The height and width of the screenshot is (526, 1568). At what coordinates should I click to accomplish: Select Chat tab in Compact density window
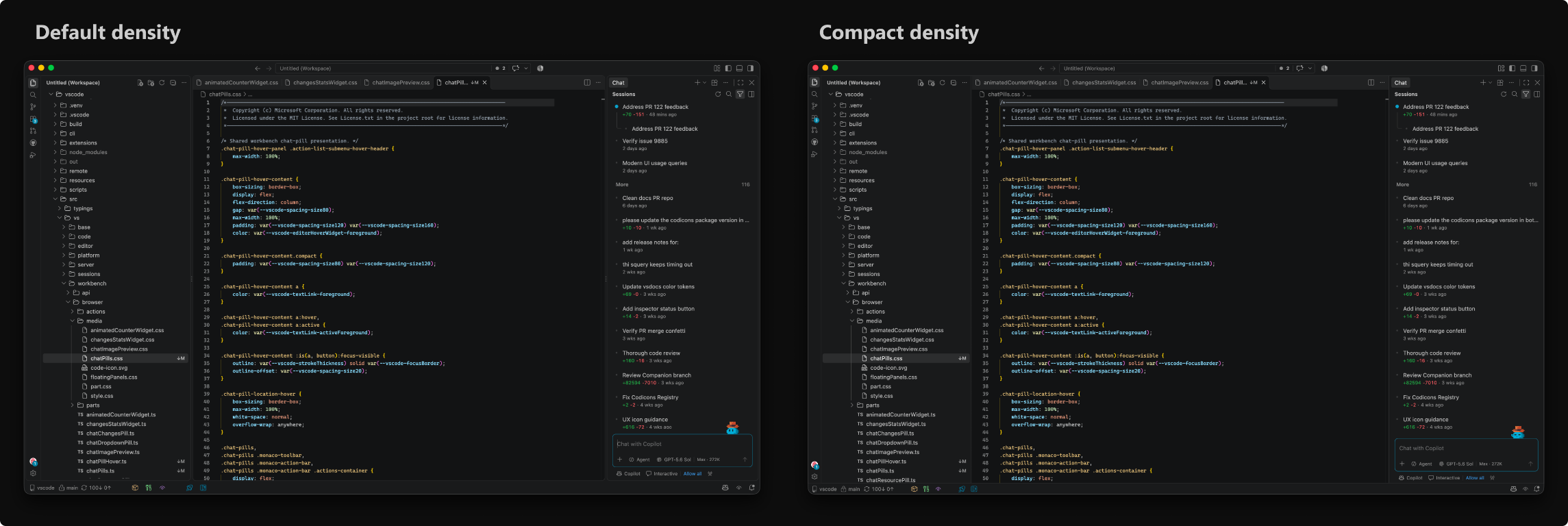(x=1401, y=83)
